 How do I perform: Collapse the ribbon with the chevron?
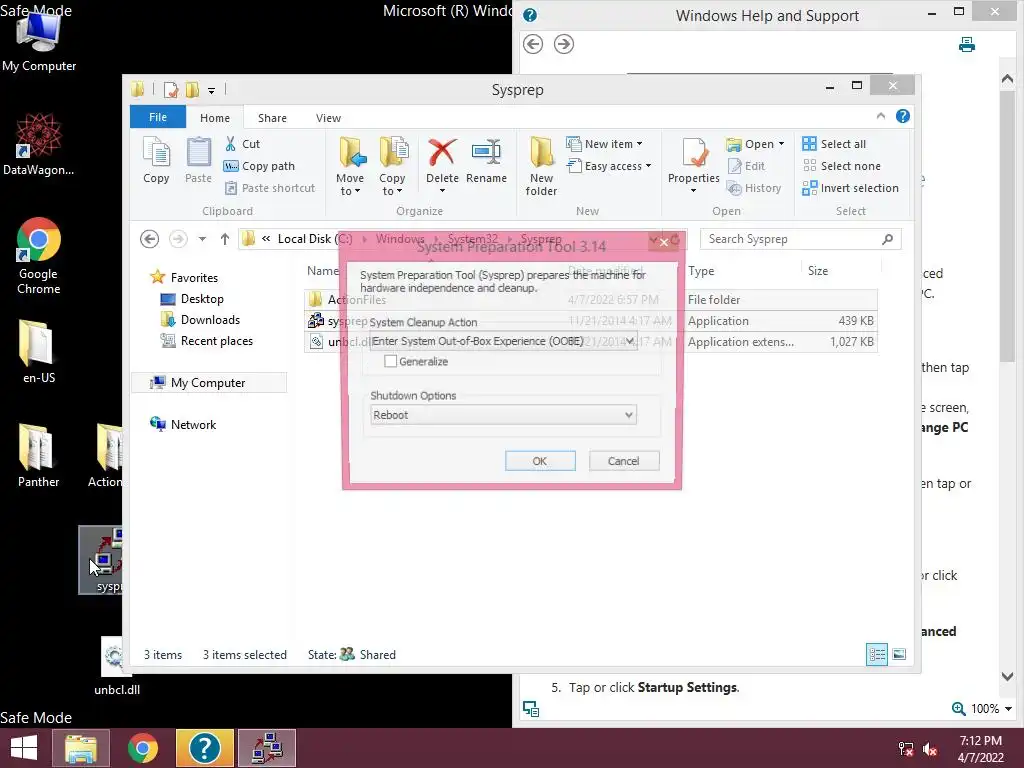[x=880, y=116]
